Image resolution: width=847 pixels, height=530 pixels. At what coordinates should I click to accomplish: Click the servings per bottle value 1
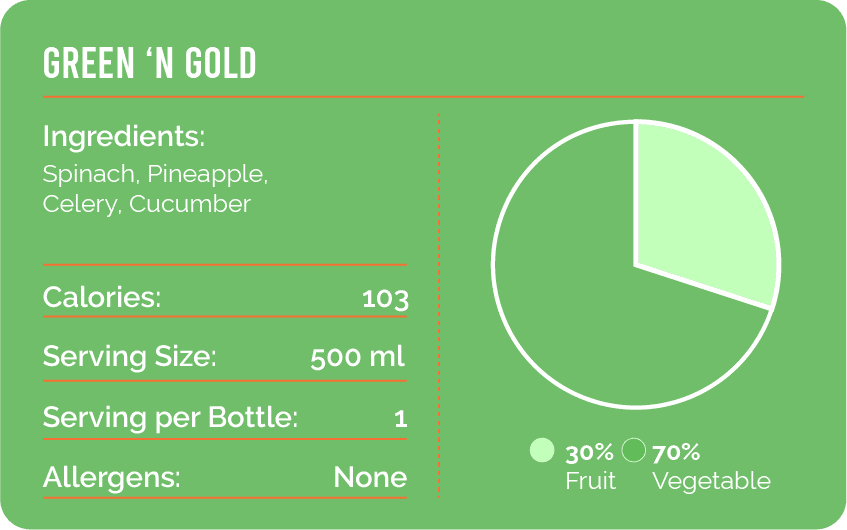tap(400, 418)
